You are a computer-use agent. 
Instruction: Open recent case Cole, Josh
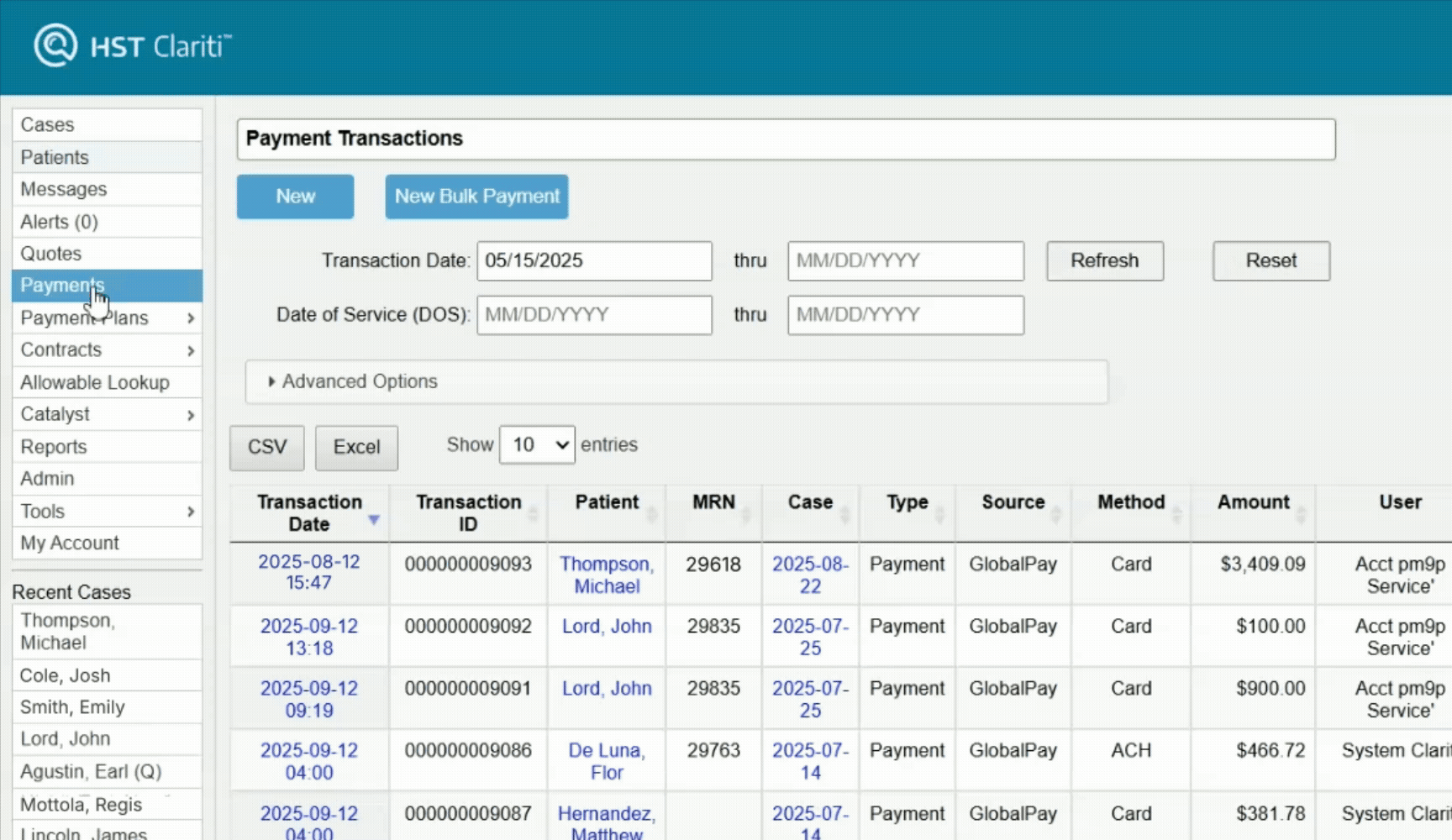(107, 675)
